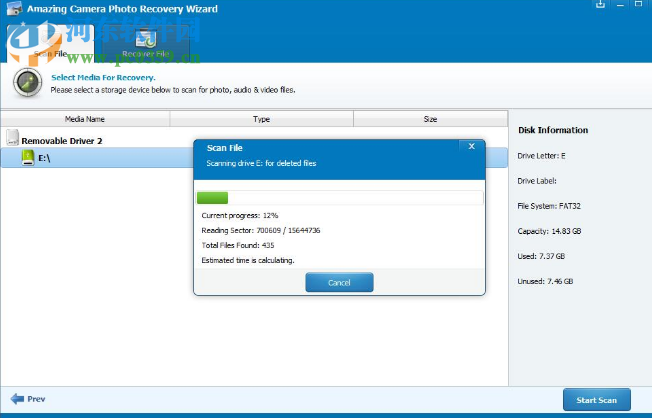Select the Removable Driver 2 entry

click(62, 141)
